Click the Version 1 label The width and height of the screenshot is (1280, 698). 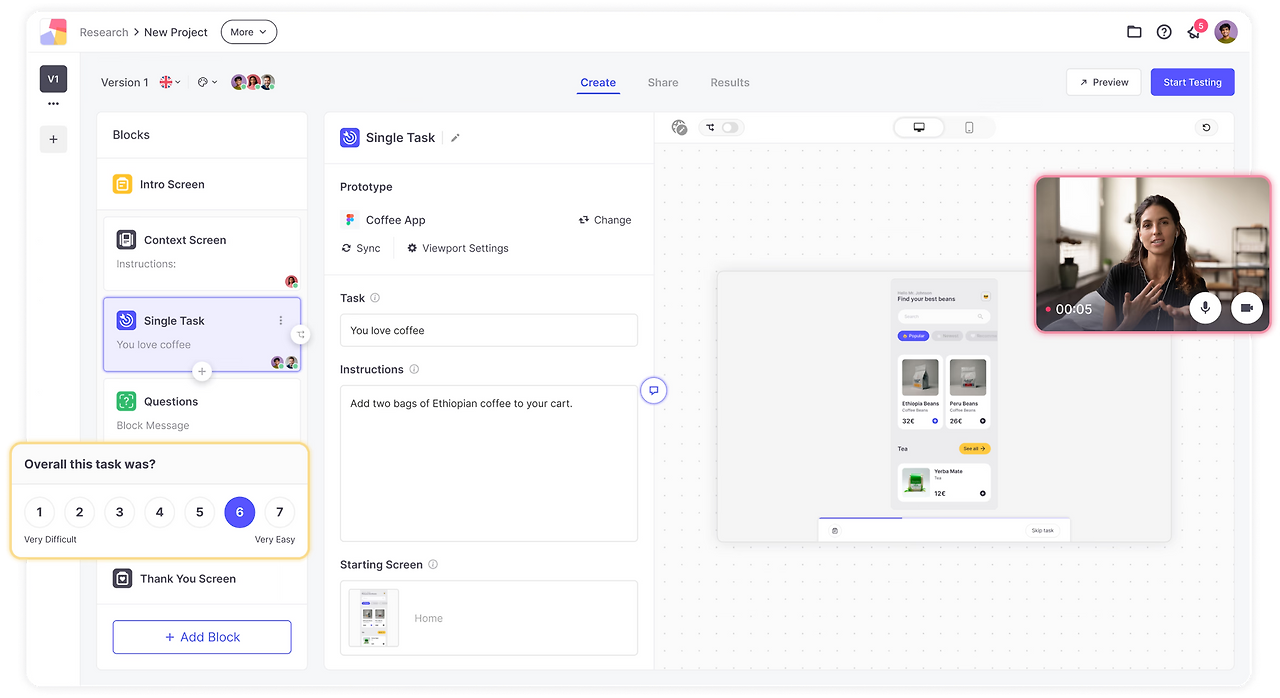point(125,82)
